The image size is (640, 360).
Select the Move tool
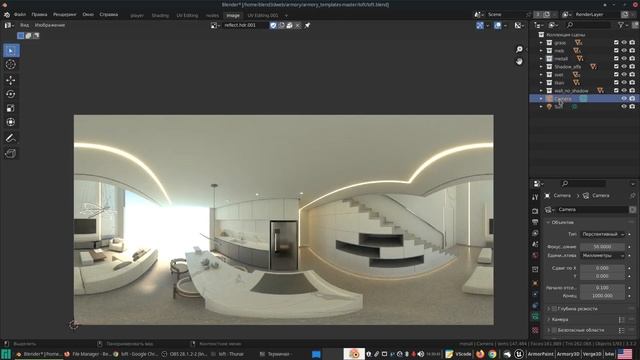11,80
